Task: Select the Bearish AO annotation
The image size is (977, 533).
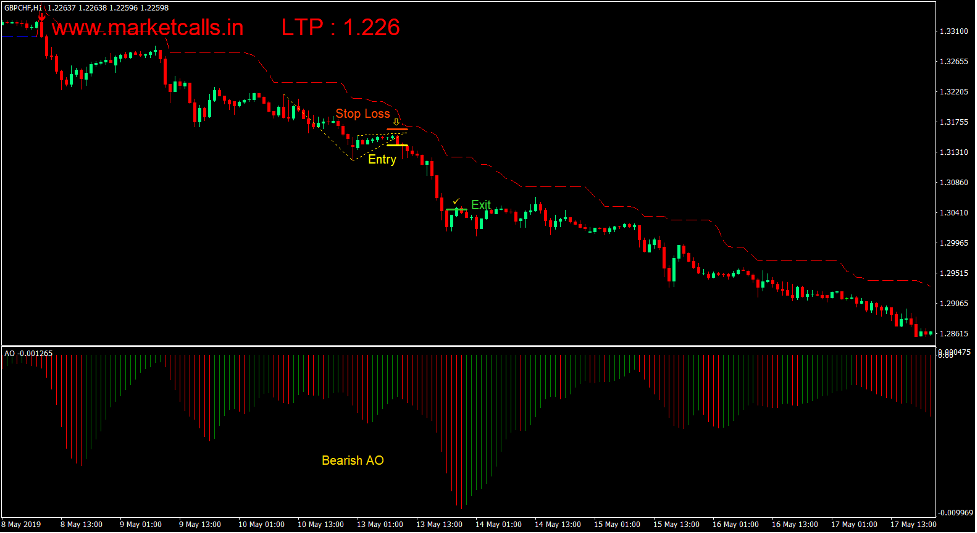Action: click(352, 461)
